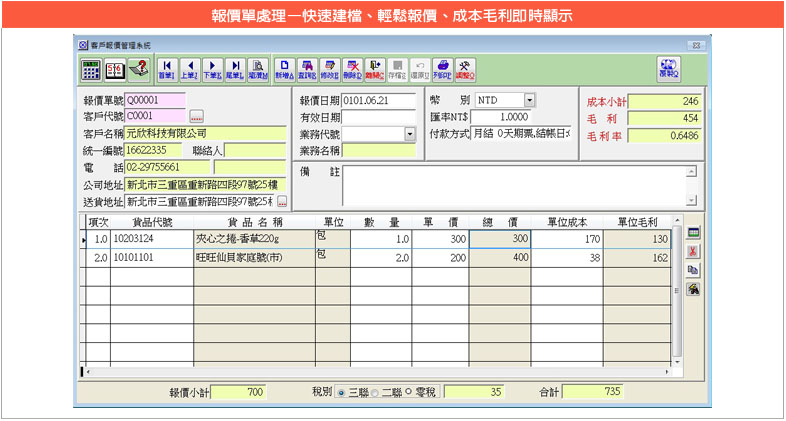Open customer code lookup (…) button
This screenshot has height=421, width=786.
click(x=196, y=117)
